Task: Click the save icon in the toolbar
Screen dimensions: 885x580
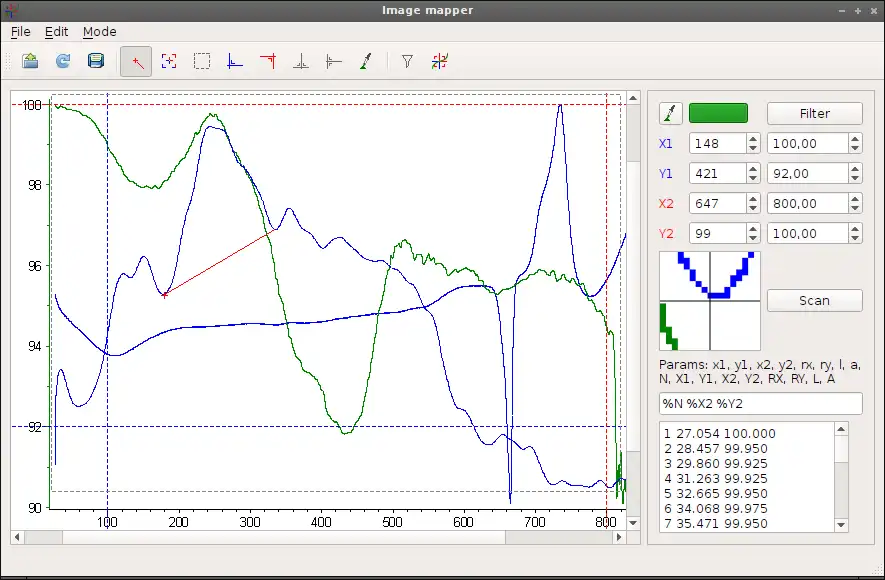Action: coord(96,61)
